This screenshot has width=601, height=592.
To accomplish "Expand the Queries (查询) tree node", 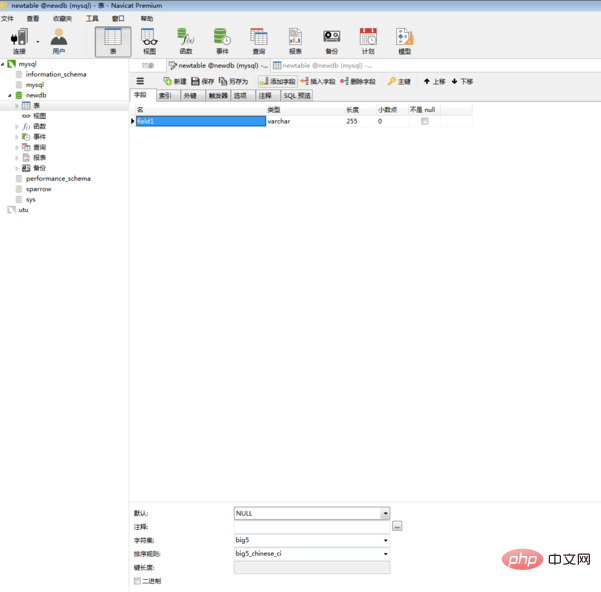I will point(17,147).
